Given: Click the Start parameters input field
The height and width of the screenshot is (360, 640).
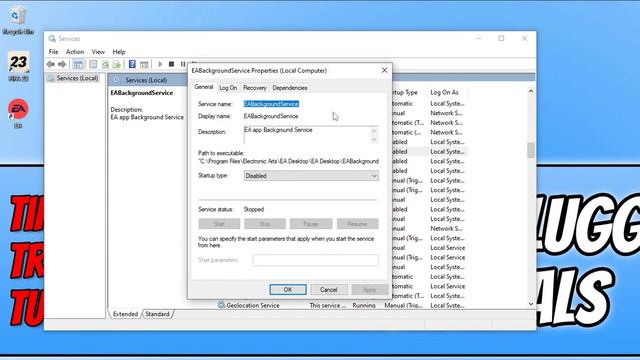Looking at the screenshot, I should pos(316,260).
